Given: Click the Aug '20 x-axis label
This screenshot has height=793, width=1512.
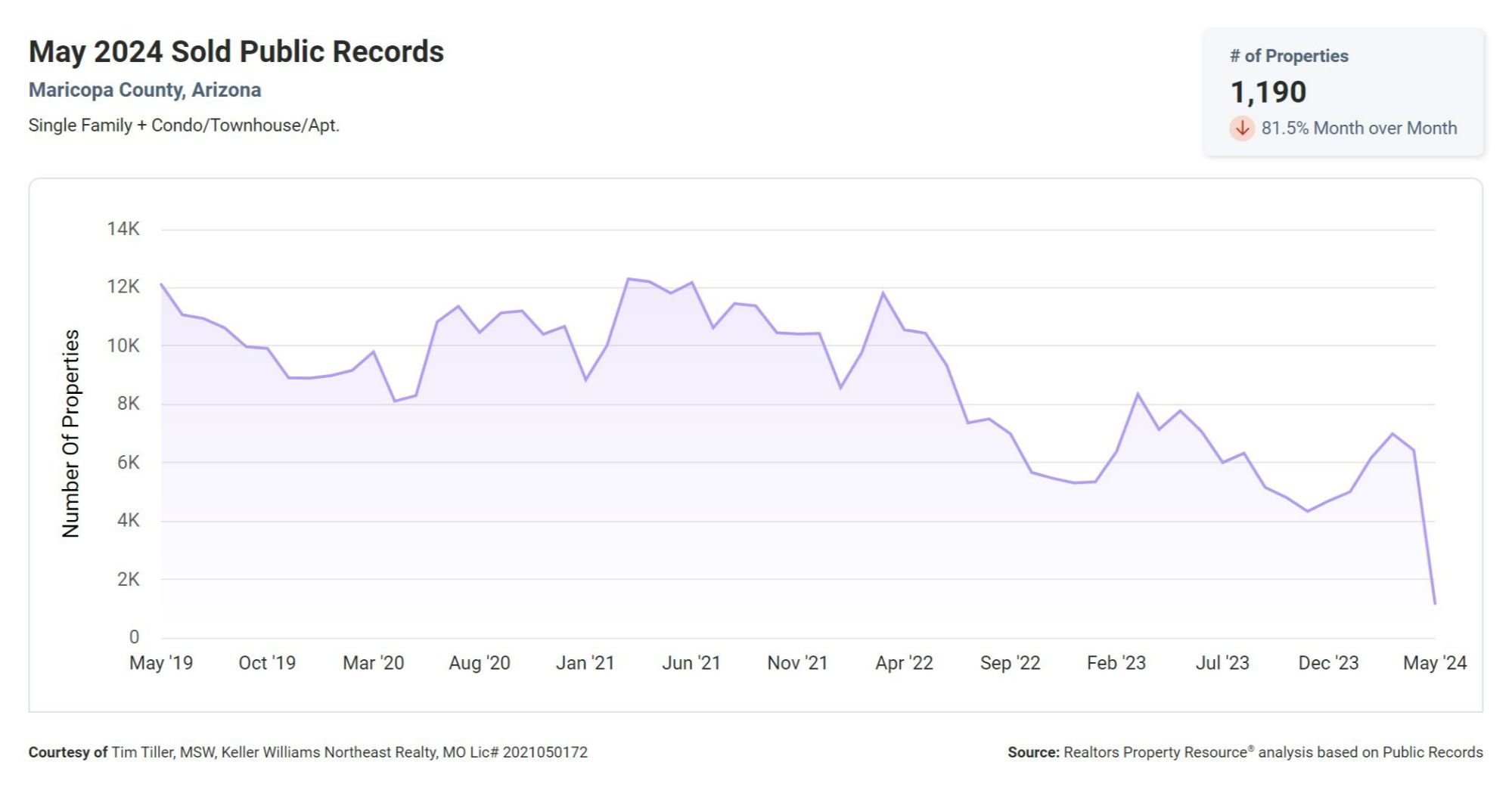Looking at the screenshot, I should pos(480,663).
